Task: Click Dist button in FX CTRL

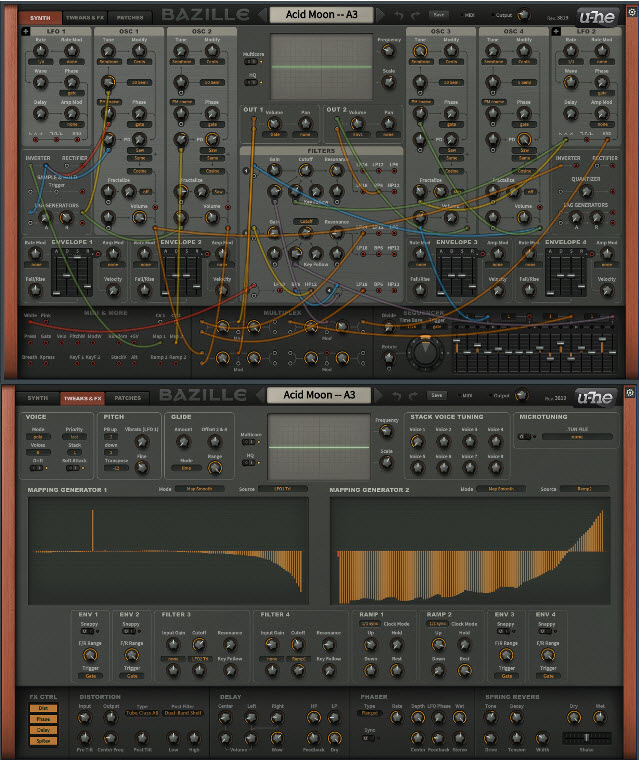Action: click(x=43, y=708)
